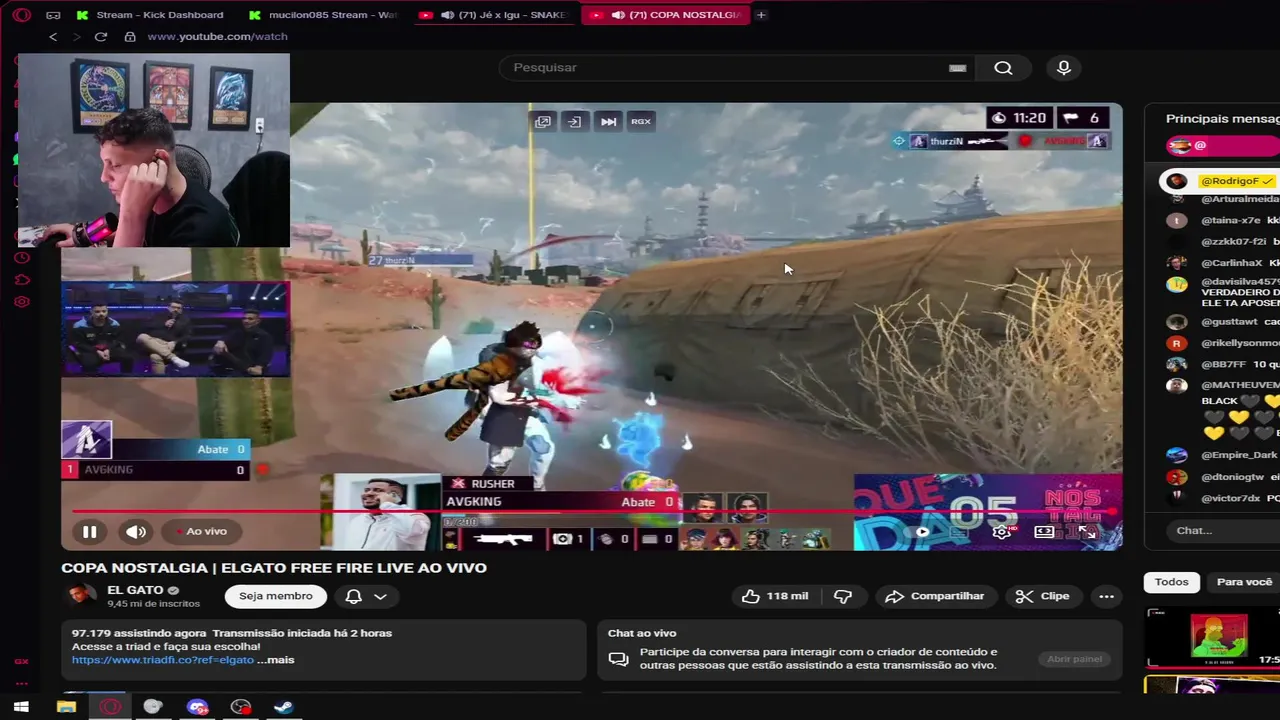Open player settings gear

coord(1001,532)
